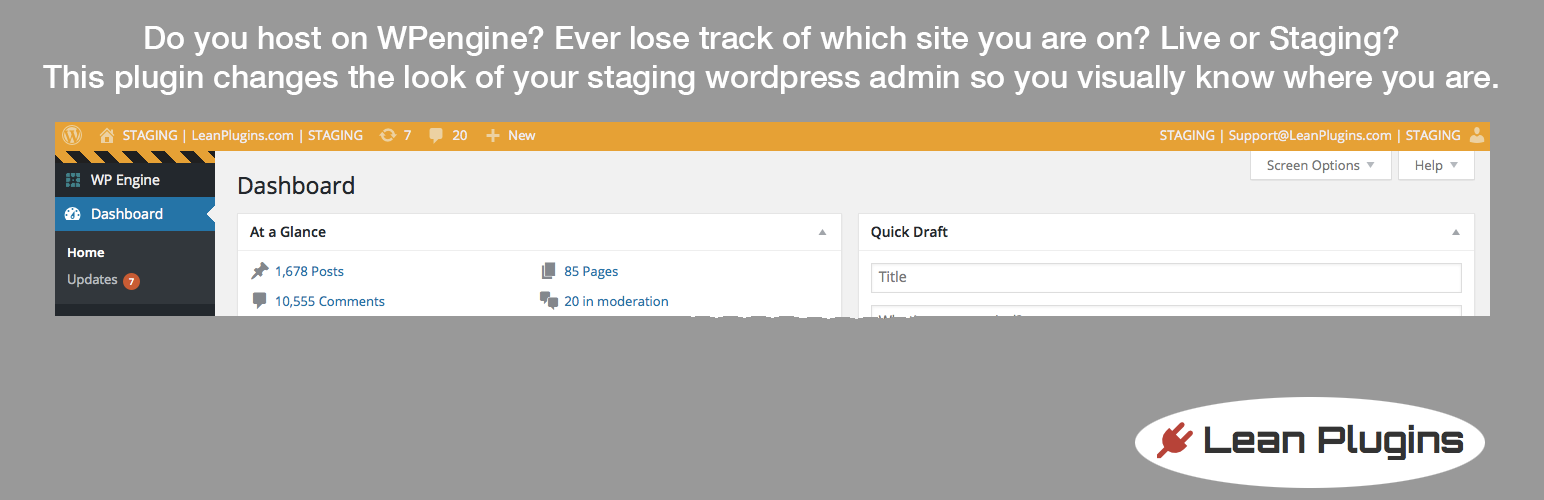Open the updates refresh icon showing 7
Screen dimensions: 1544x500
tap(387, 135)
